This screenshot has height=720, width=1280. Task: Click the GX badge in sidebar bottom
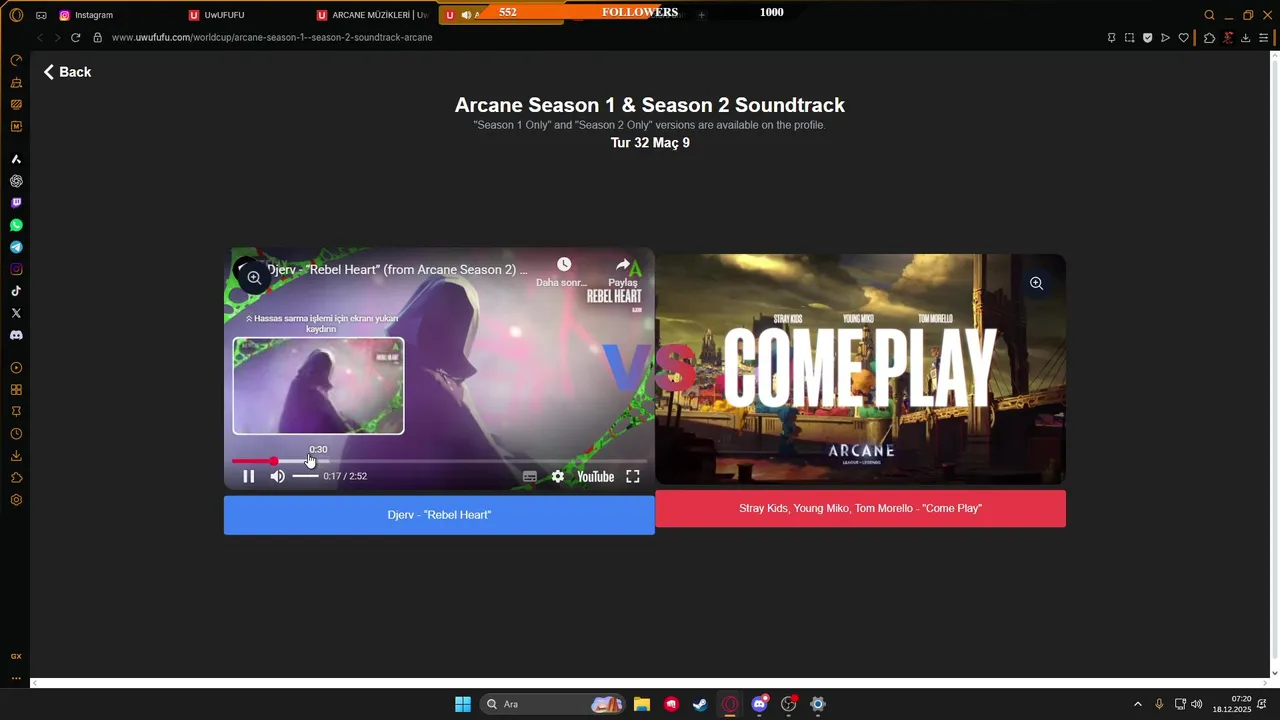point(16,656)
